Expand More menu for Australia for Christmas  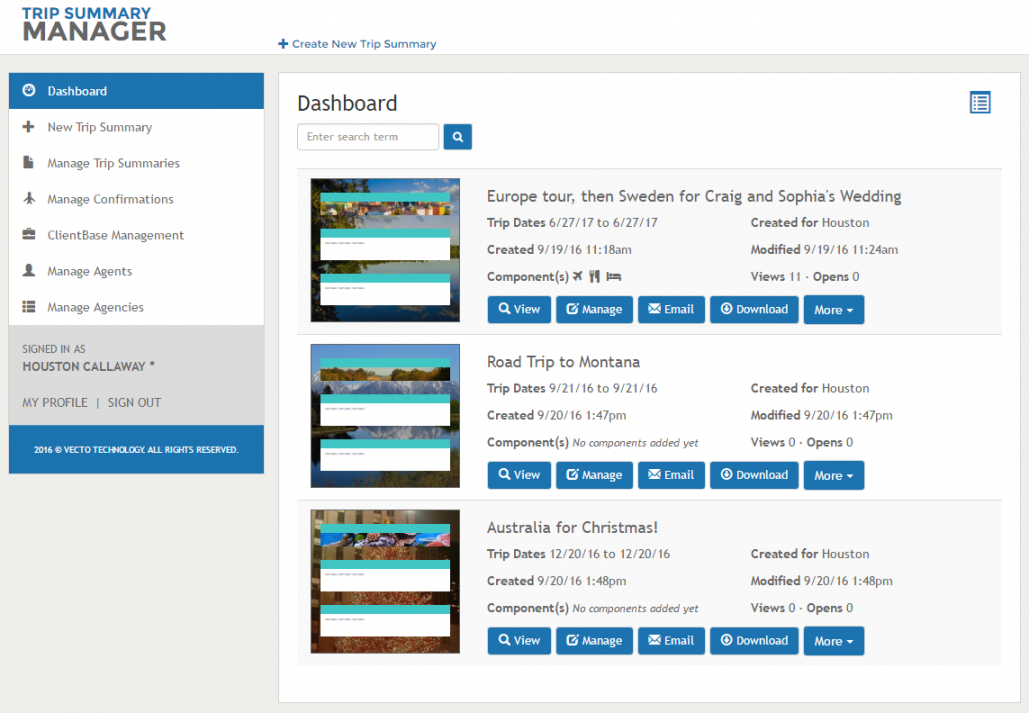833,641
